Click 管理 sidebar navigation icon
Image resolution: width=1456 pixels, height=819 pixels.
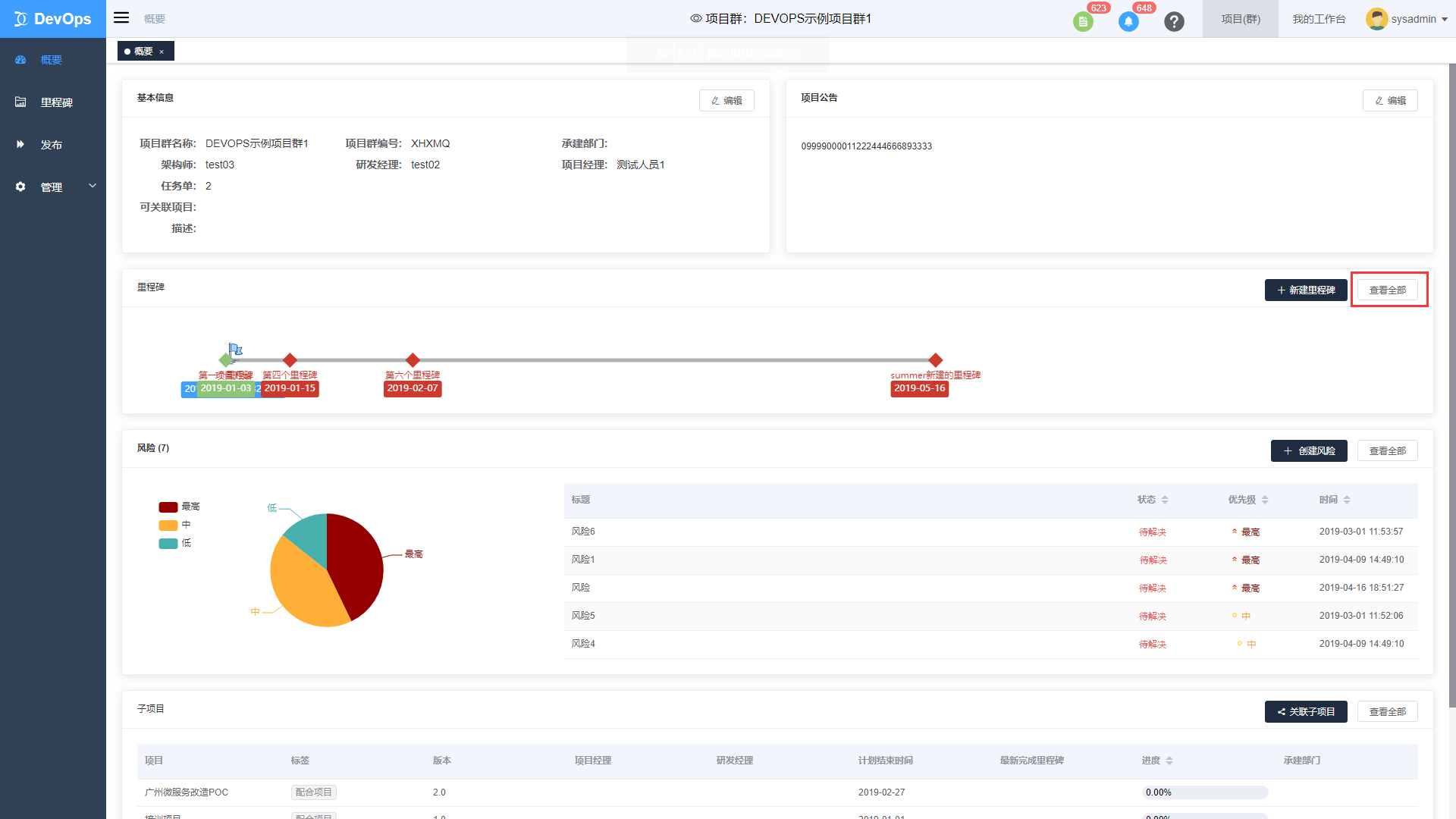pos(20,186)
